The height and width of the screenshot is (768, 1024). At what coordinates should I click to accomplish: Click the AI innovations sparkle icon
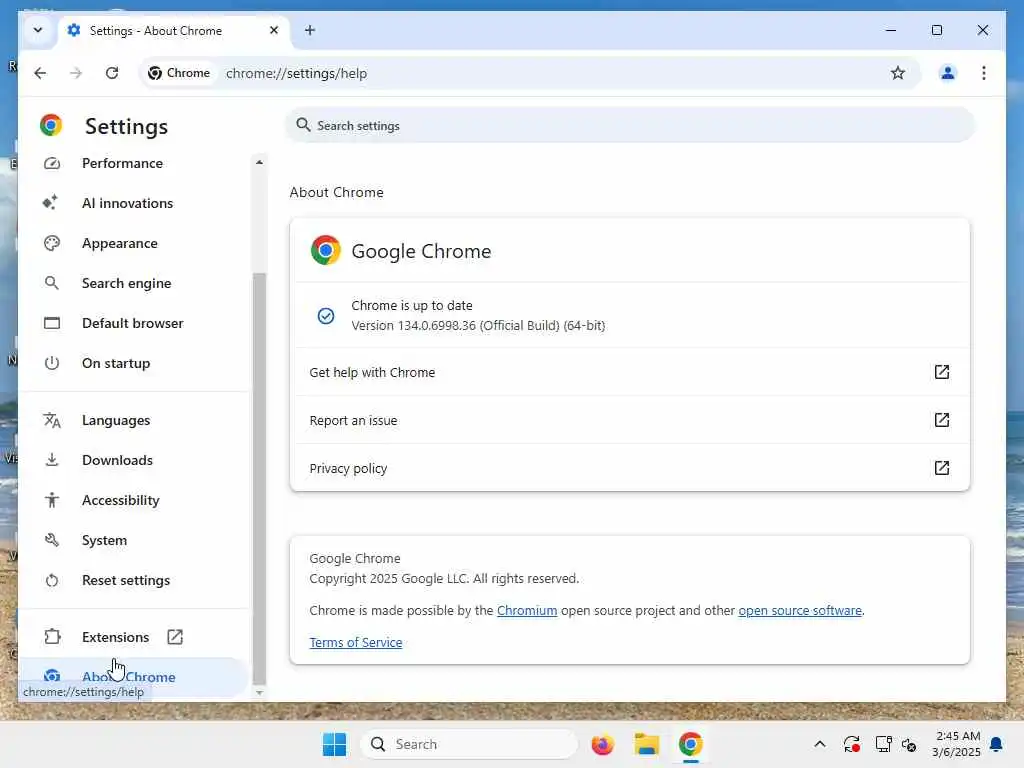[x=50, y=202]
